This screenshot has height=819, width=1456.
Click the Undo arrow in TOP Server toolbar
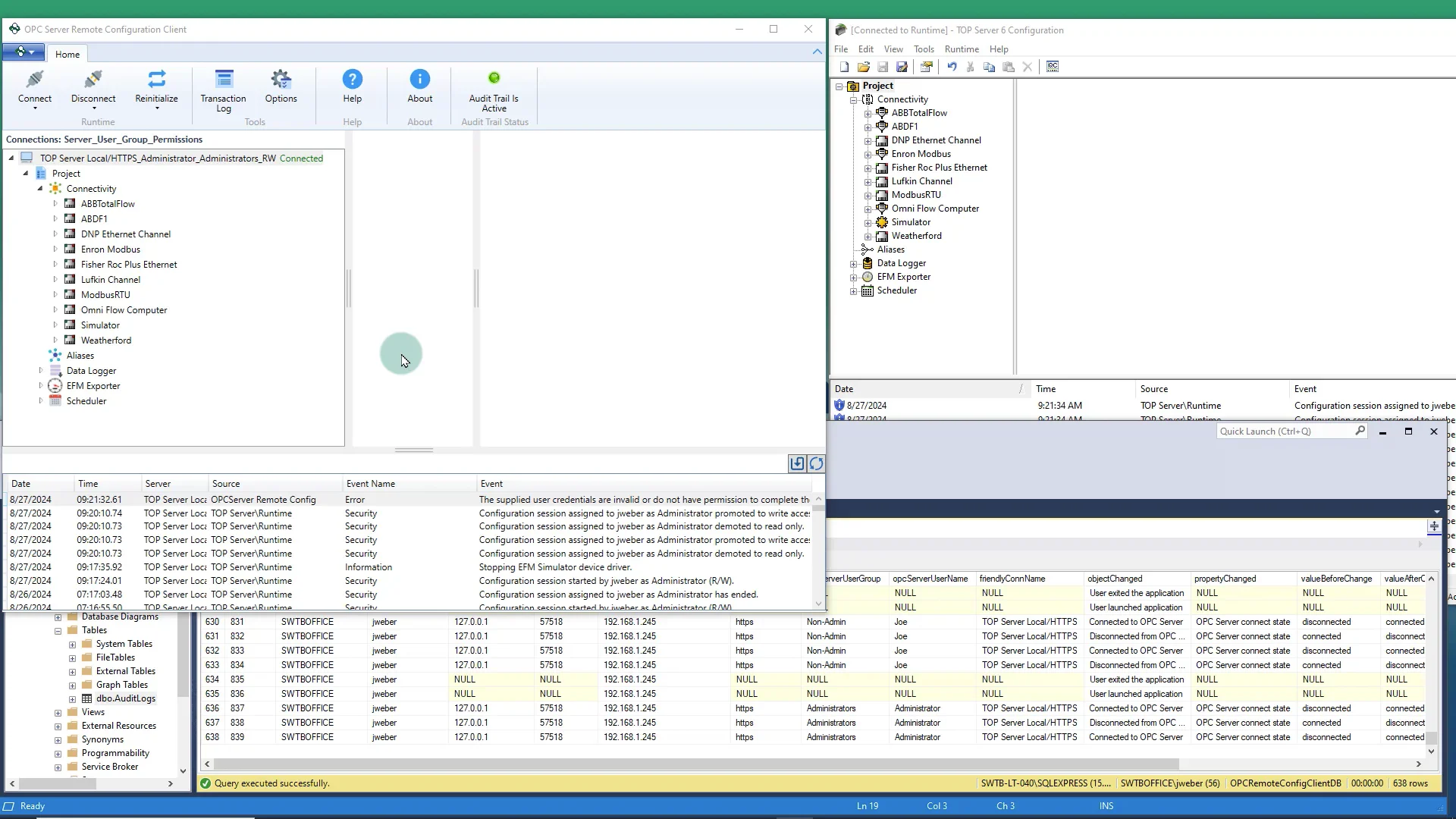click(952, 67)
